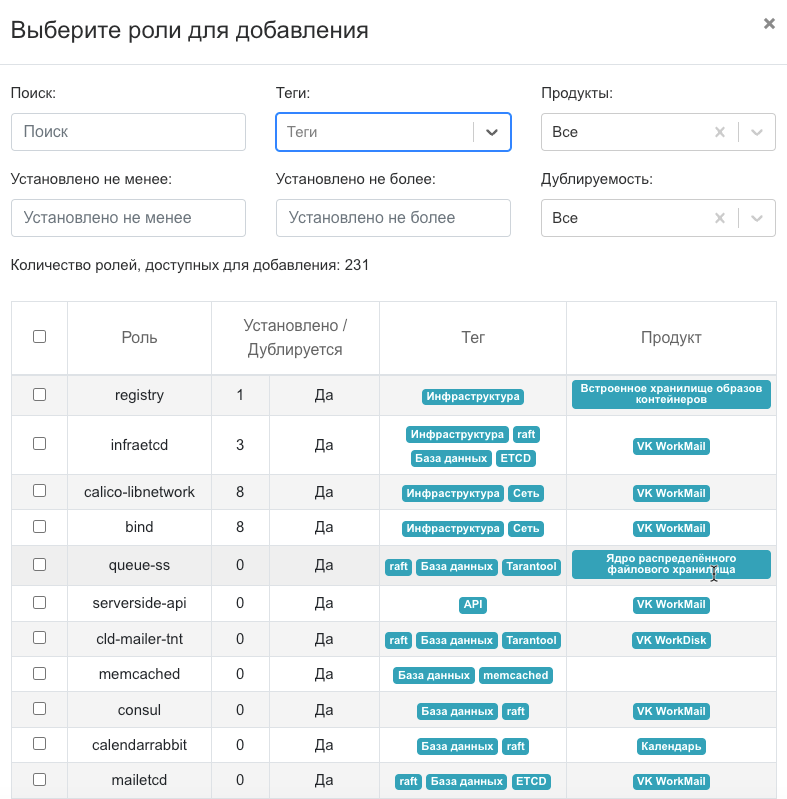This screenshot has width=787, height=799.
Task: Focus the Установлено не менее field
Action: [x=128, y=218]
